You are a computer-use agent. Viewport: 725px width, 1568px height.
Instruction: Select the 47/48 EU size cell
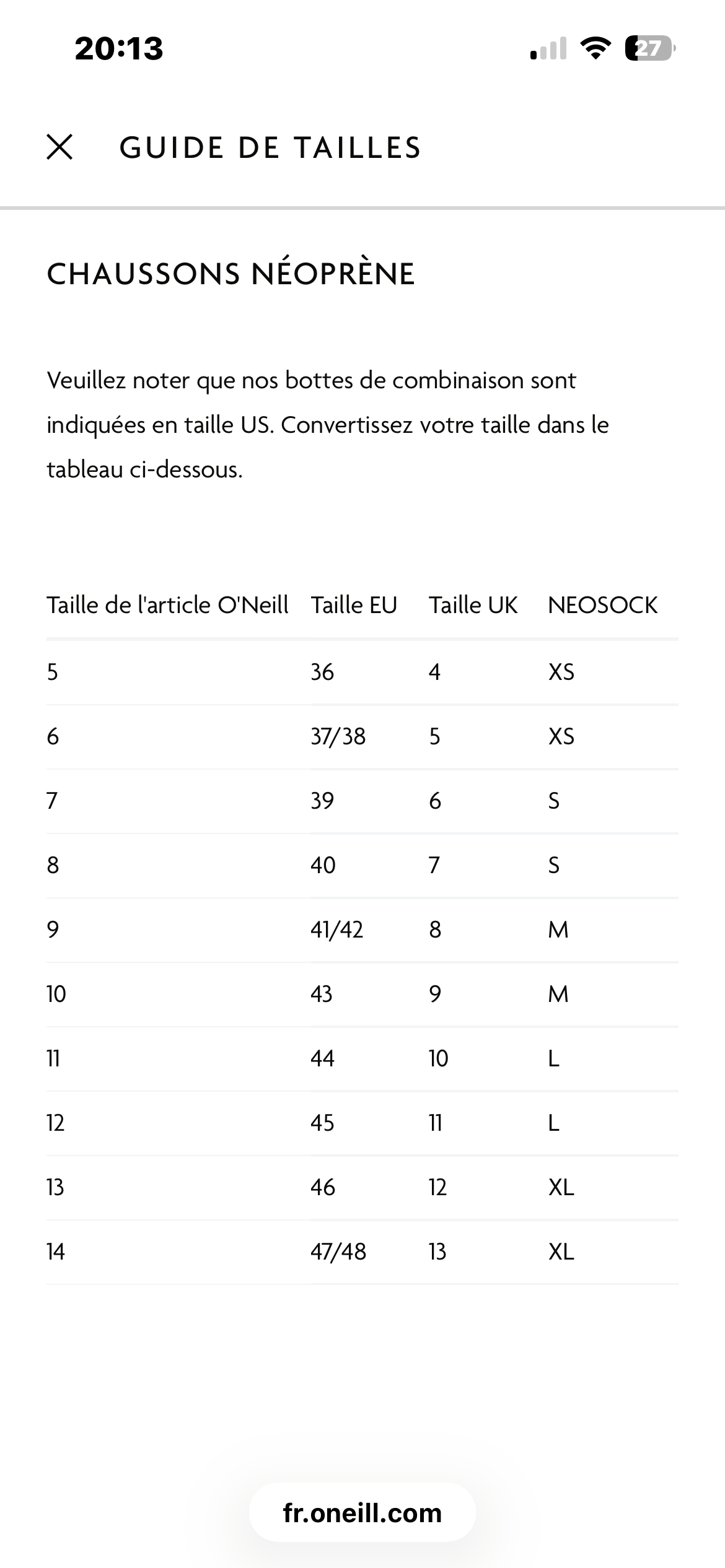point(338,1252)
